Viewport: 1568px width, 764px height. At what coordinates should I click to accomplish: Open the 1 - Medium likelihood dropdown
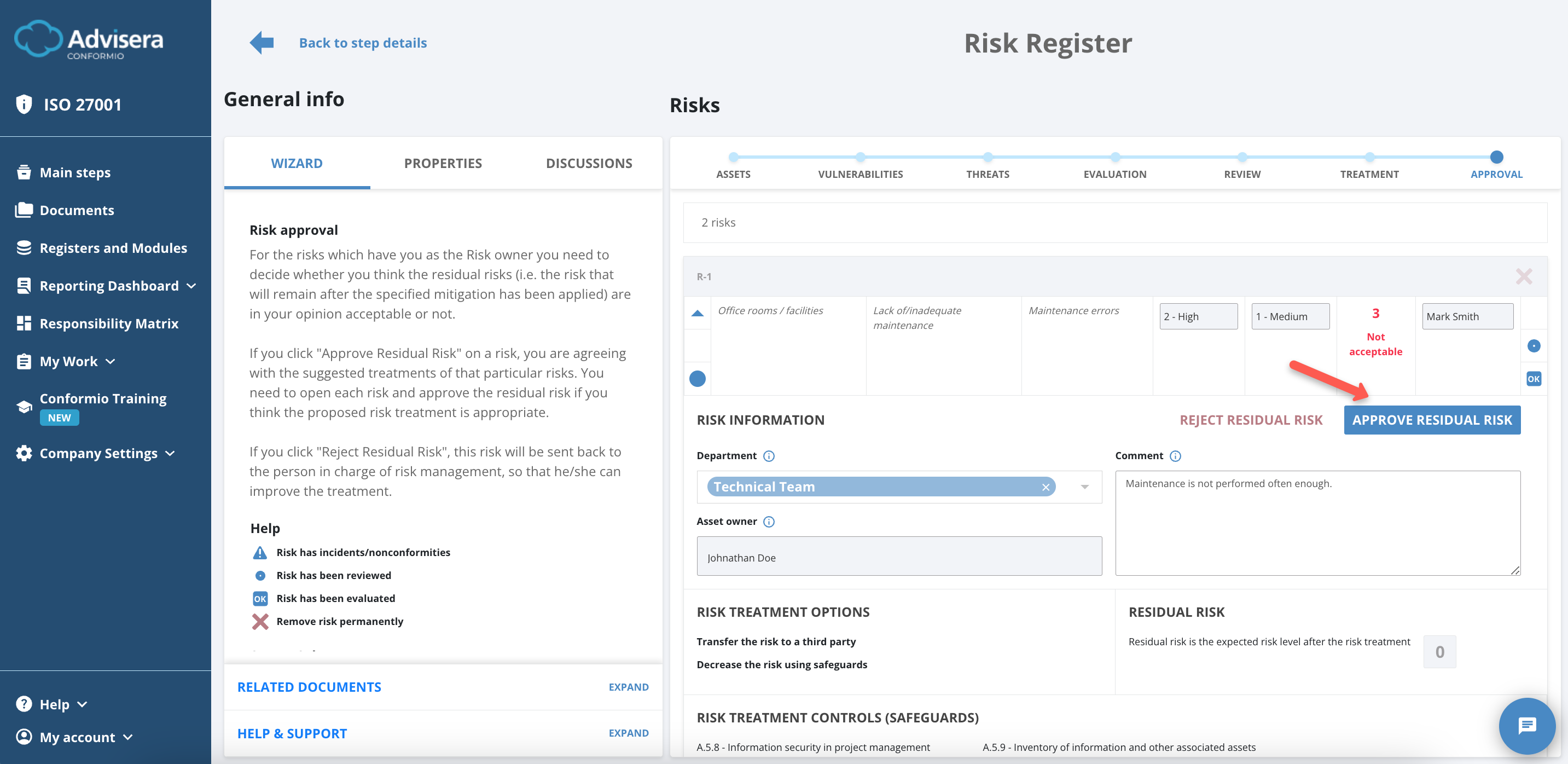[1290, 316]
